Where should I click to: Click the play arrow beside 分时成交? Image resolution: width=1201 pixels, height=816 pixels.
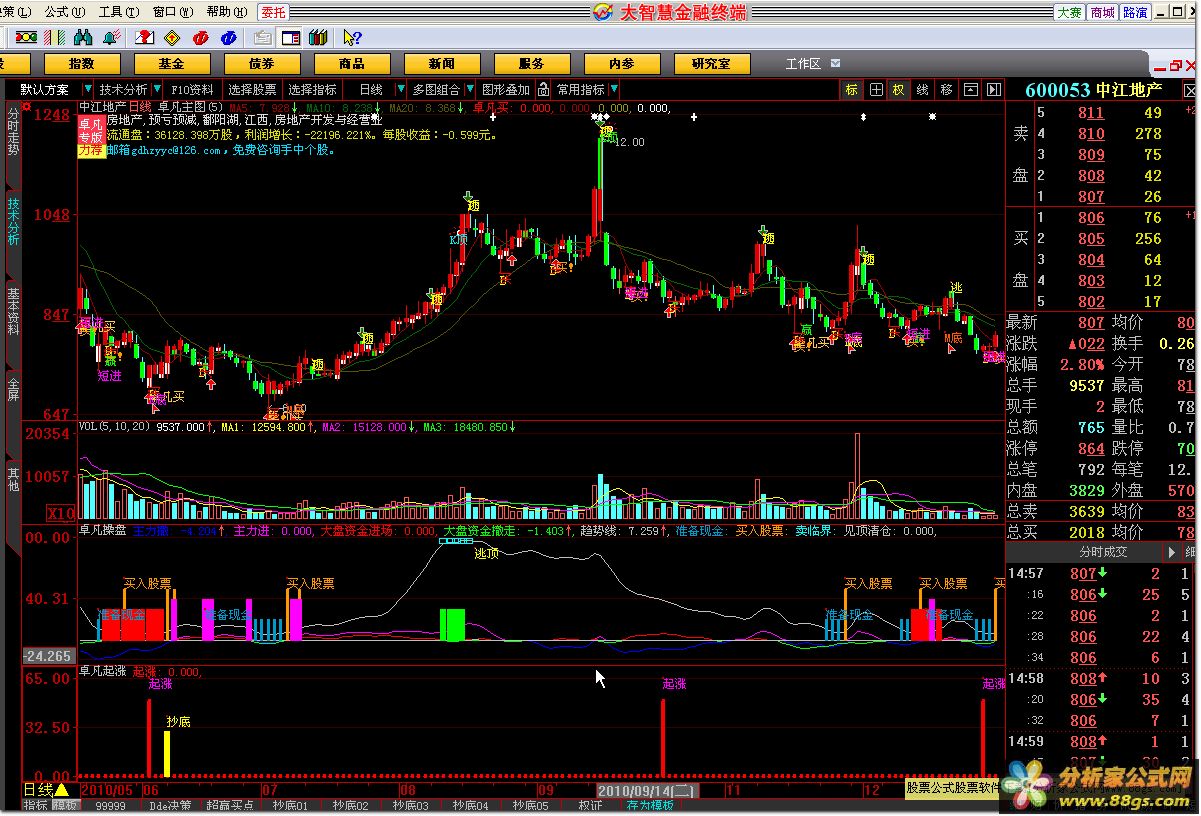1172,552
